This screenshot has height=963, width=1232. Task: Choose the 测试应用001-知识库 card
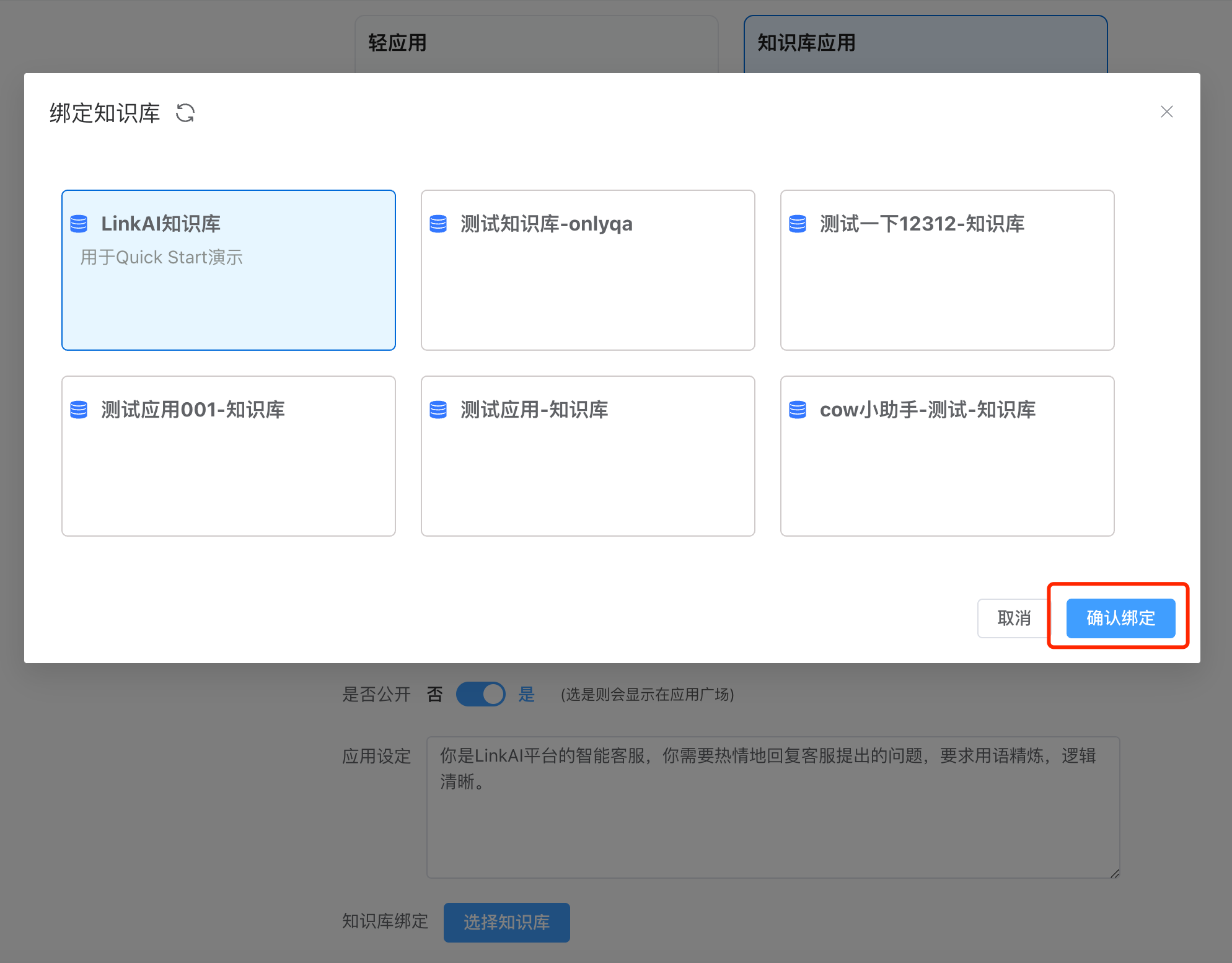click(x=229, y=456)
